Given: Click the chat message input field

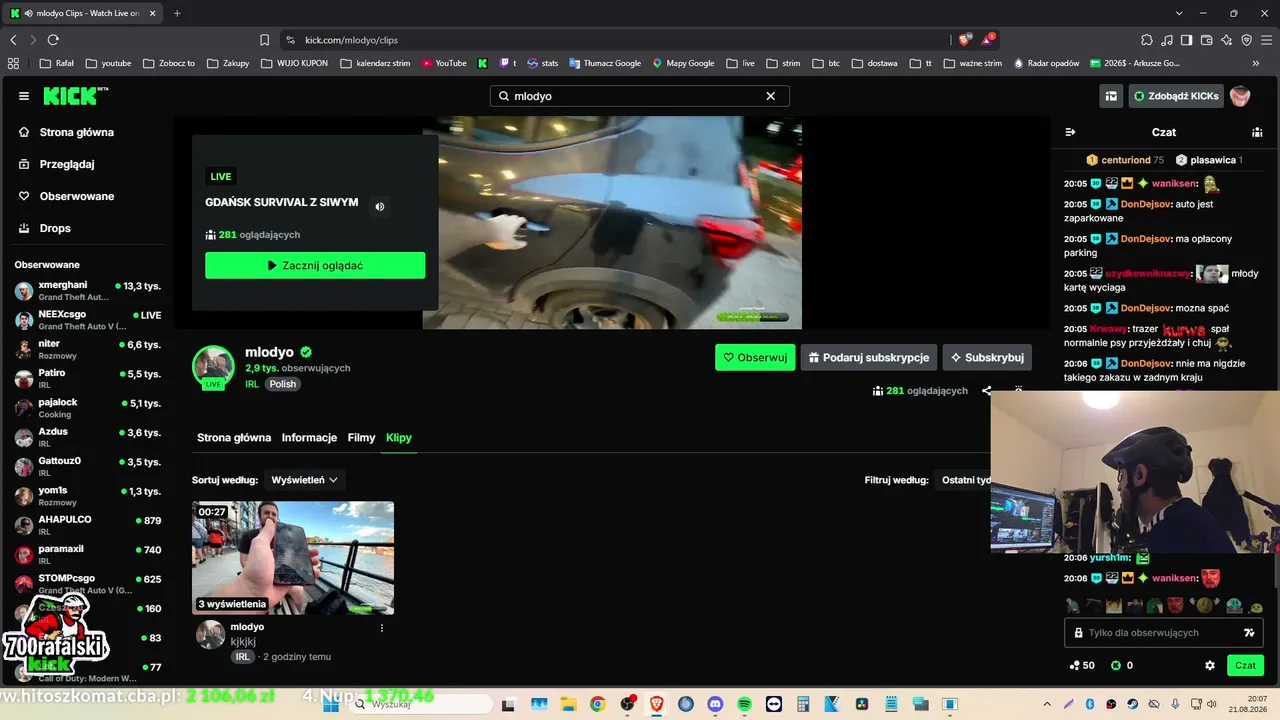Looking at the screenshot, I should (1163, 633).
